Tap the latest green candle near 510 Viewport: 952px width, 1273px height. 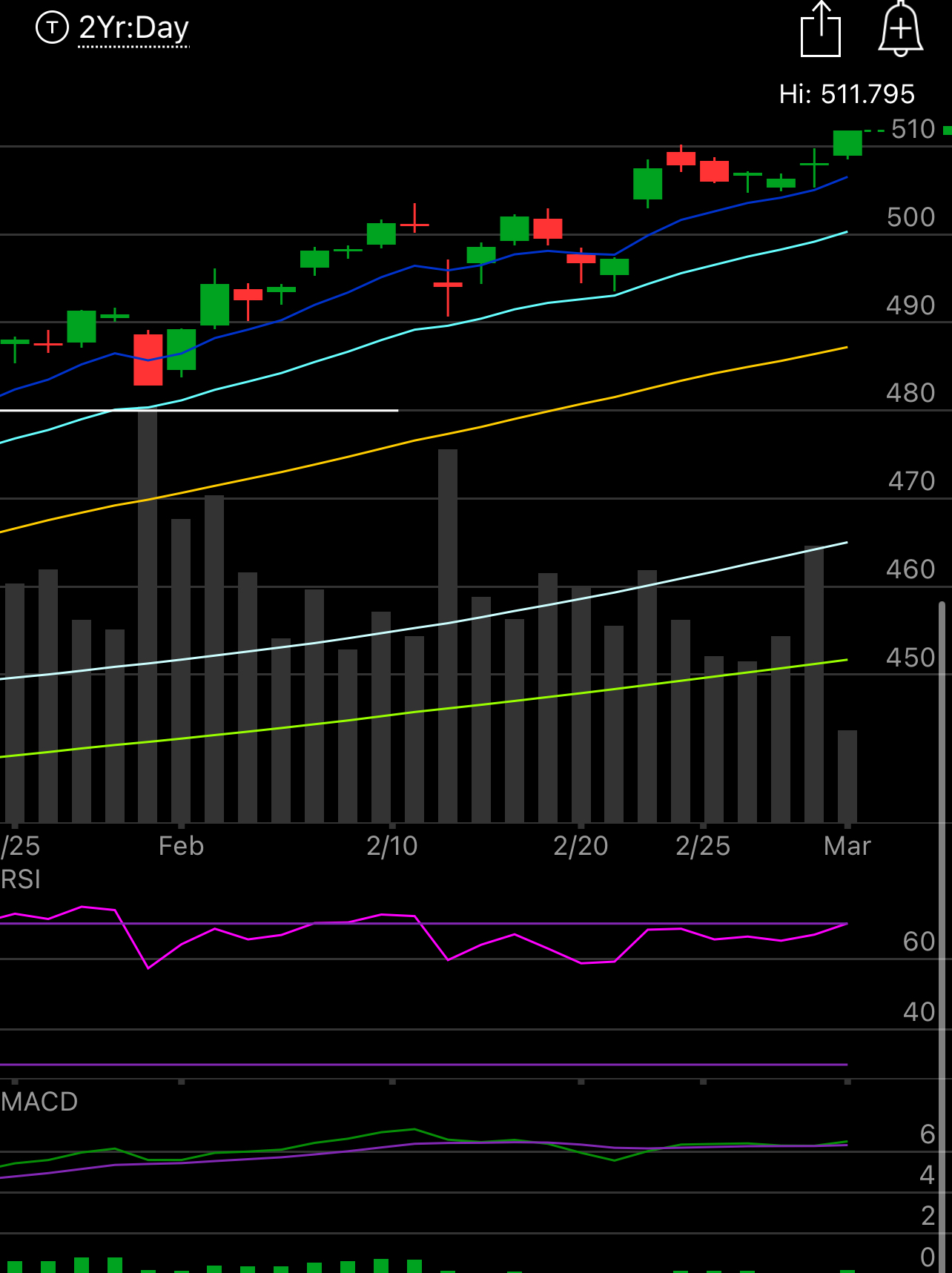[847, 143]
